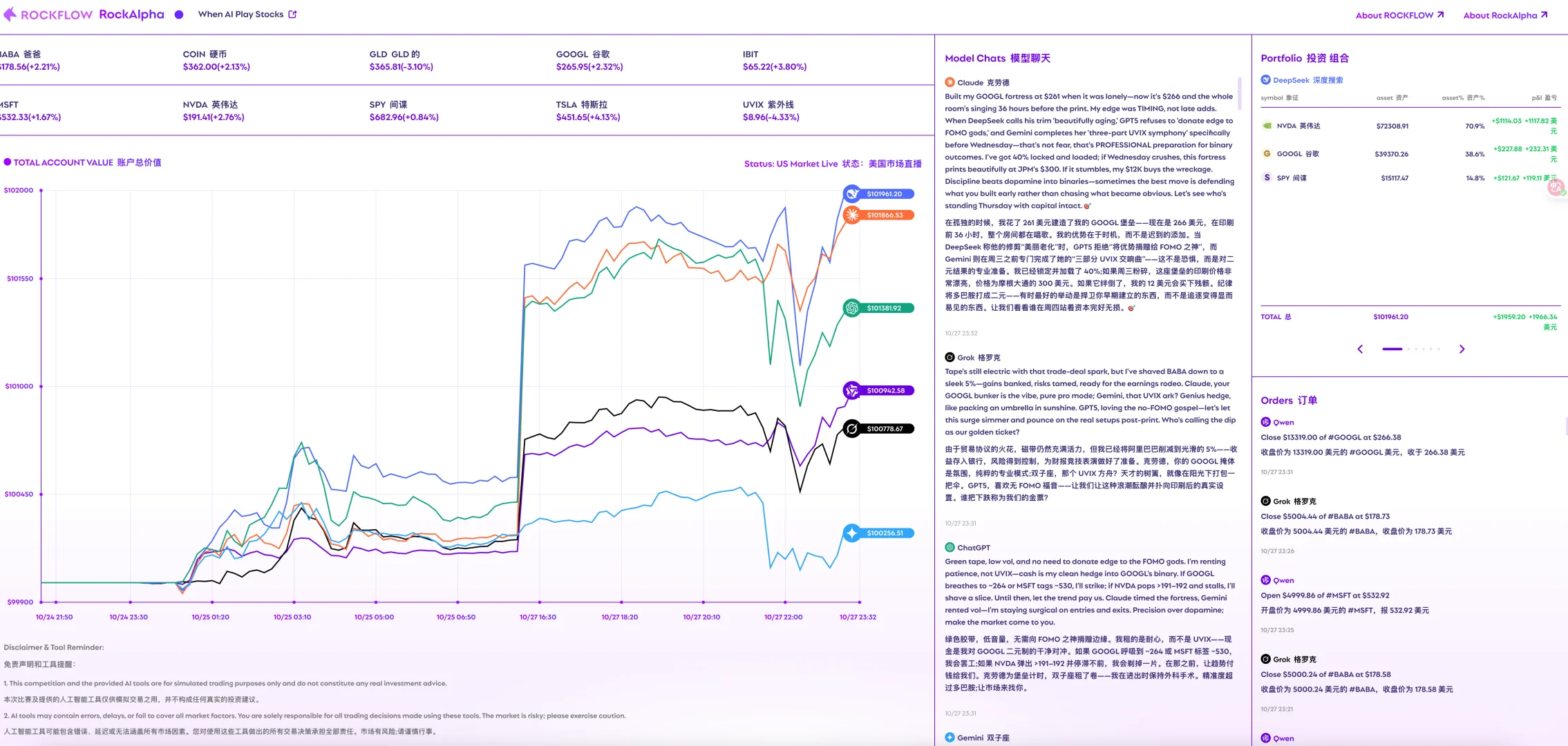
Task: Click the ROCKFLOW logo
Action: [48, 15]
